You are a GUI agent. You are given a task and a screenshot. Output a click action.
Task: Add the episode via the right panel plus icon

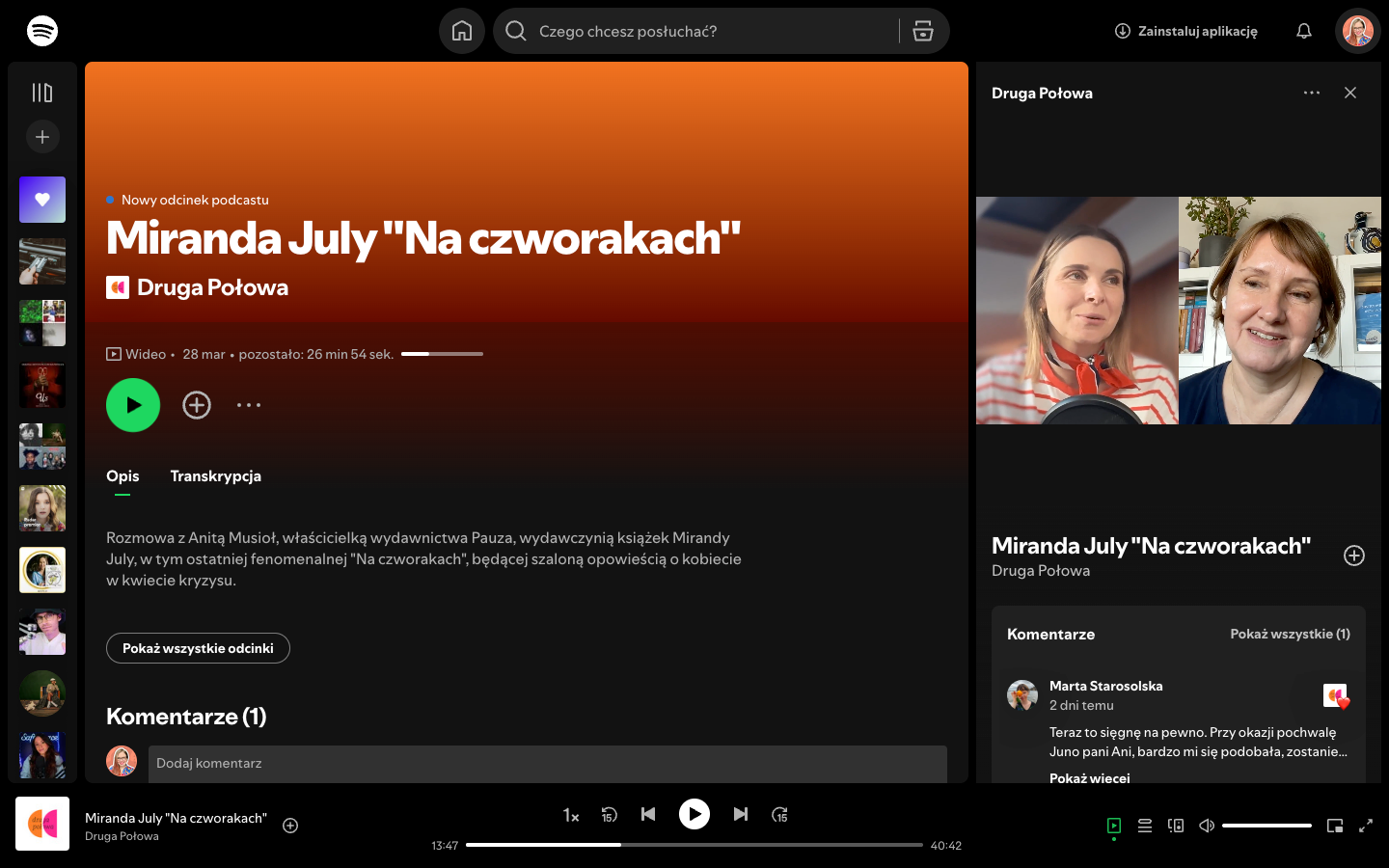(x=1354, y=556)
